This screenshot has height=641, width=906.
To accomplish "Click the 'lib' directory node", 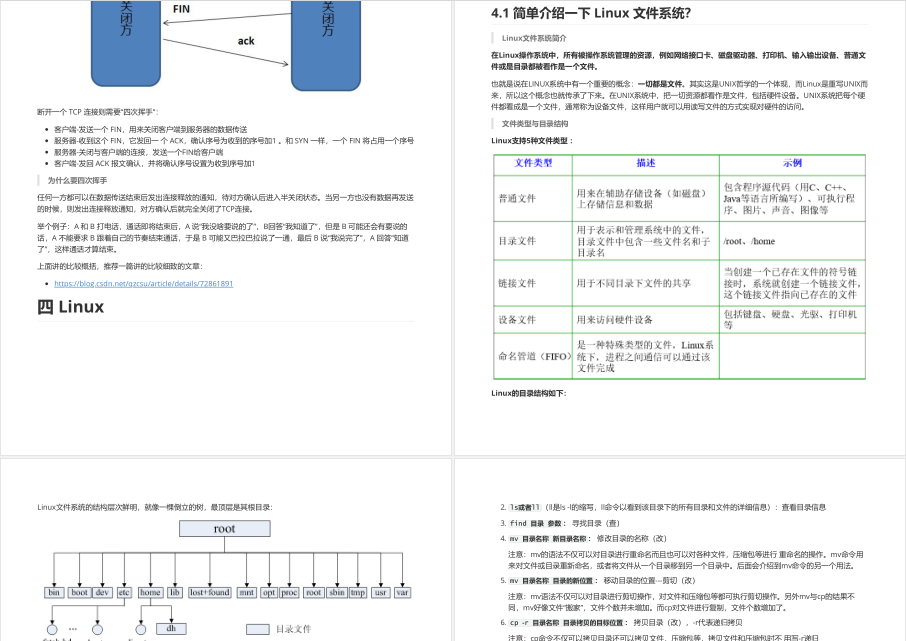I will 174,592.
